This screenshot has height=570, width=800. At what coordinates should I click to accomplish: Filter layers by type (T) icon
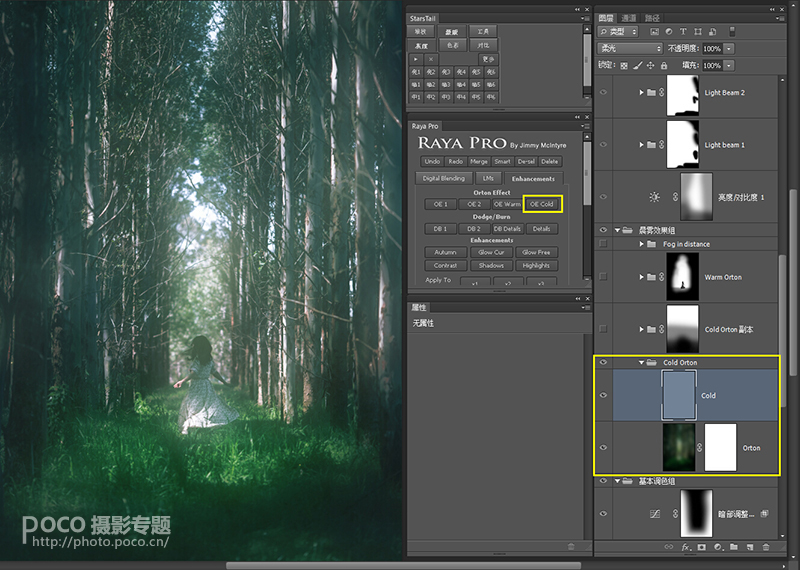pyautogui.click(x=683, y=32)
